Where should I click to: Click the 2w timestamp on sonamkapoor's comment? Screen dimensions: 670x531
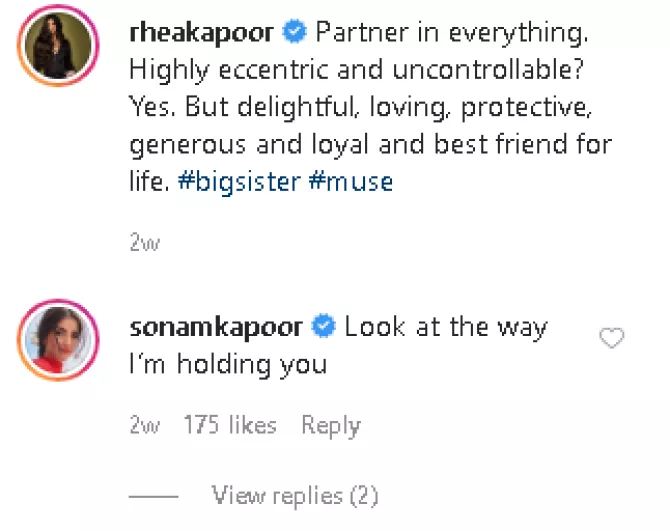click(x=144, y=426)
